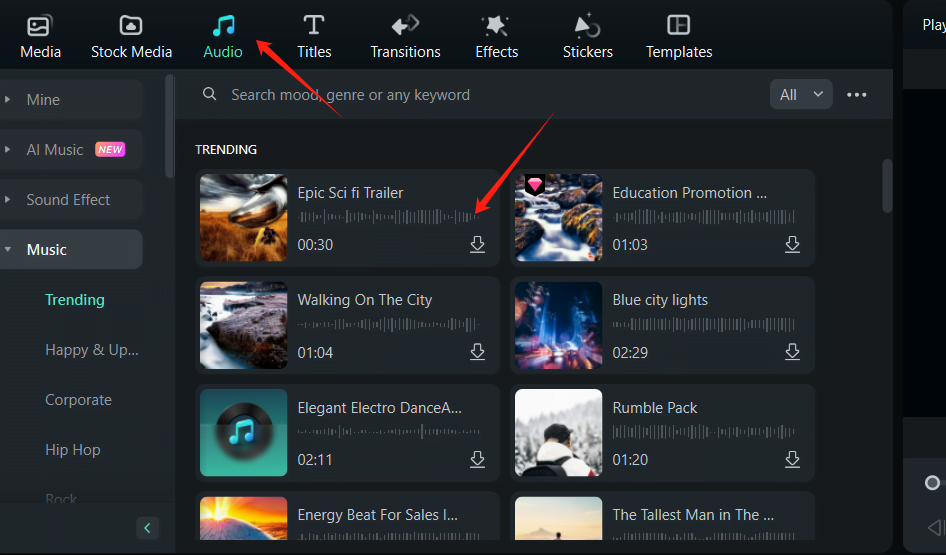Click the Elegant Electro DanceA... thumbnail
The image size is (946, 555).
[244, 433]
